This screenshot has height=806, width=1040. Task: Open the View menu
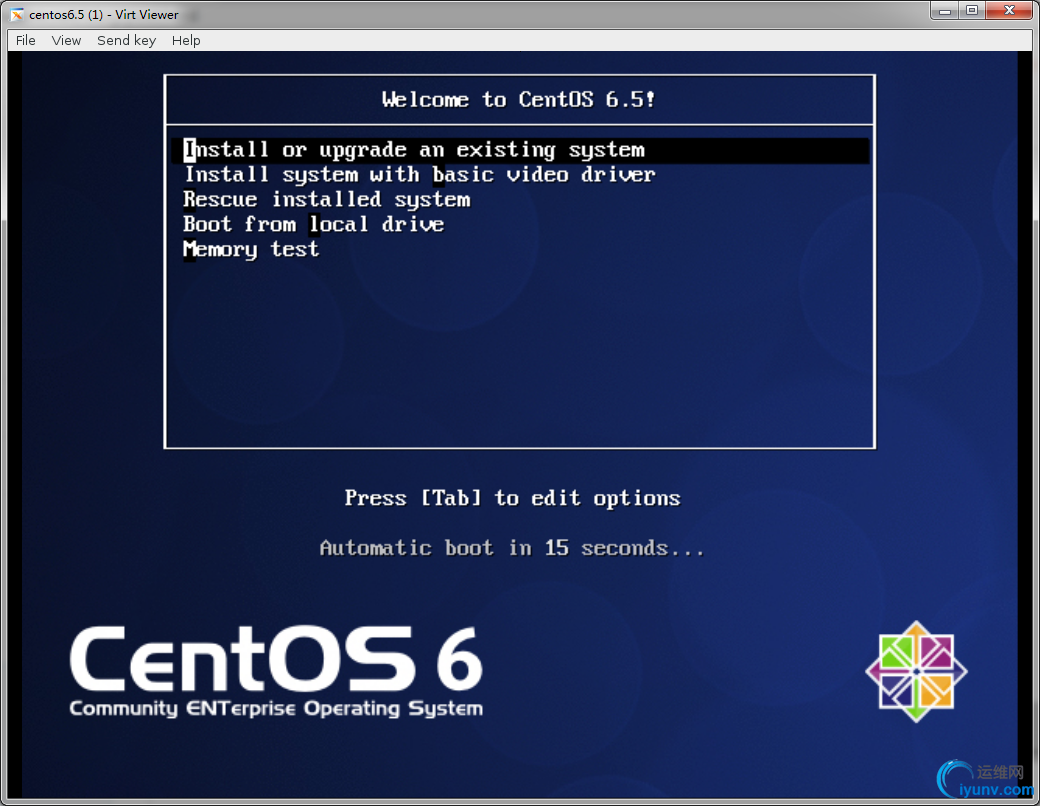pyautogui.click(x=66, y=40)
